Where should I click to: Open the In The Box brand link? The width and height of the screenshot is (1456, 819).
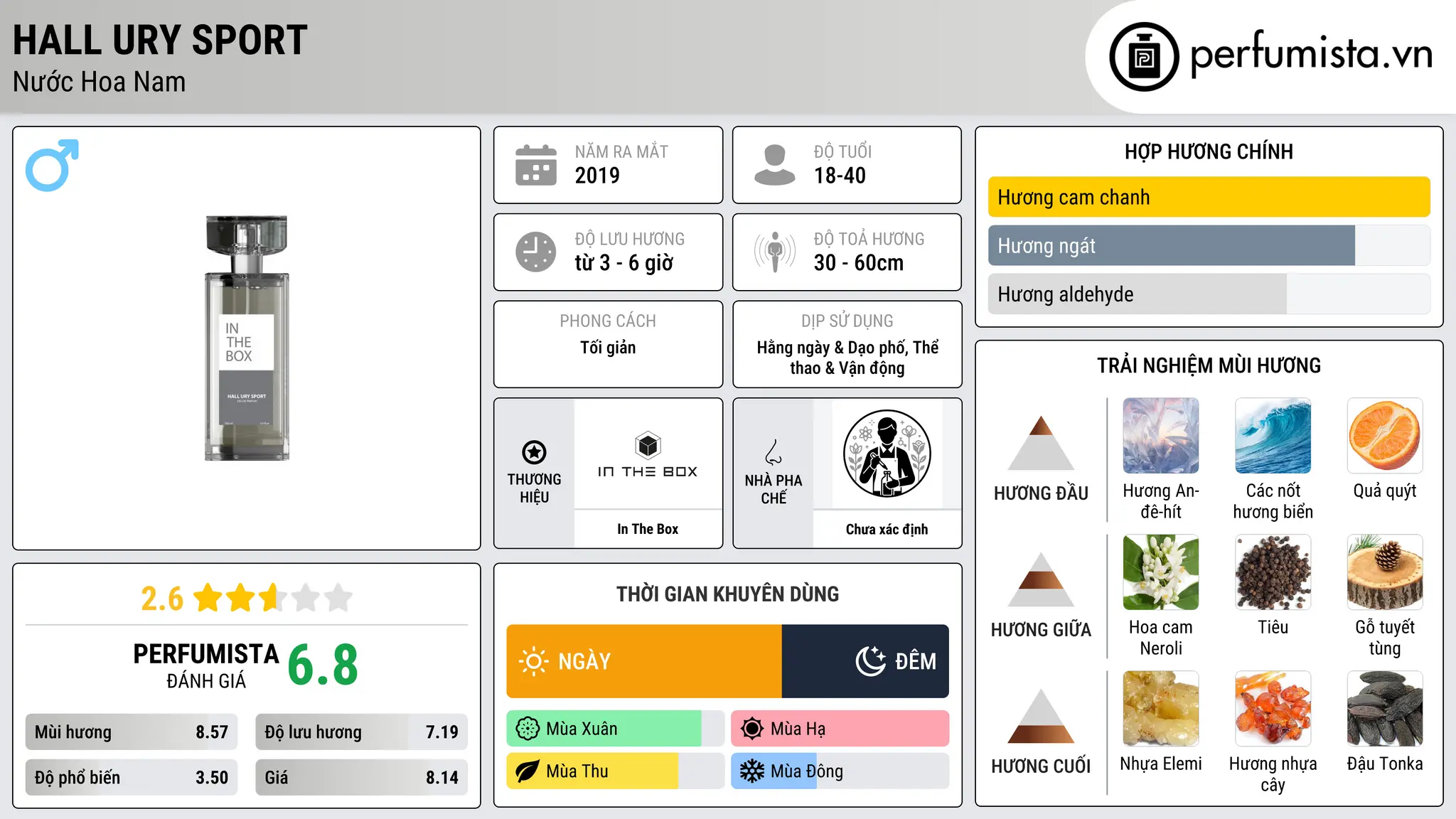coord(648,529)
